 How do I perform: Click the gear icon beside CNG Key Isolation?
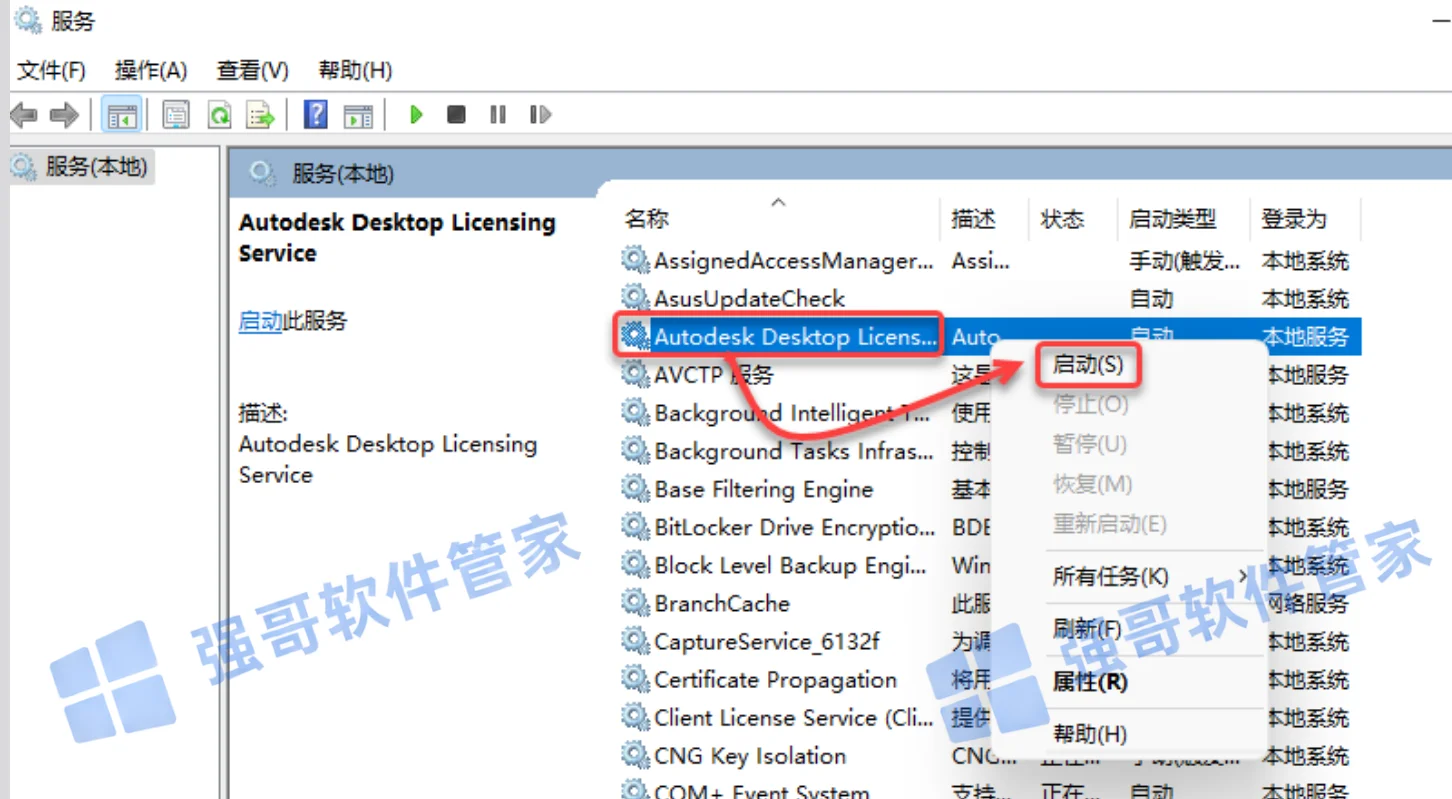point(635,754)
